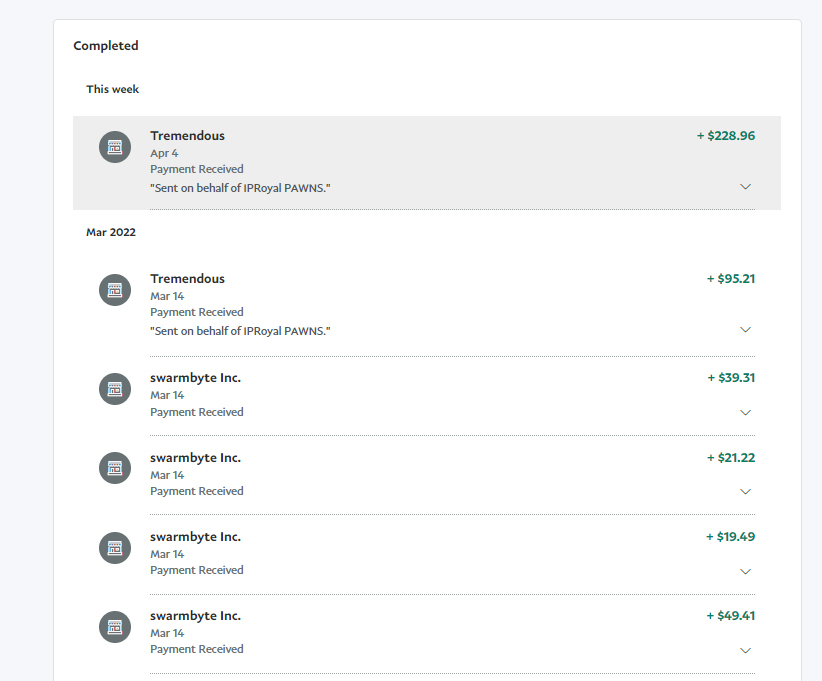Click merchant icon beside swarmbyte $39.31 payment
This screenshot has width=822, height=681.
tap(115, 389)
